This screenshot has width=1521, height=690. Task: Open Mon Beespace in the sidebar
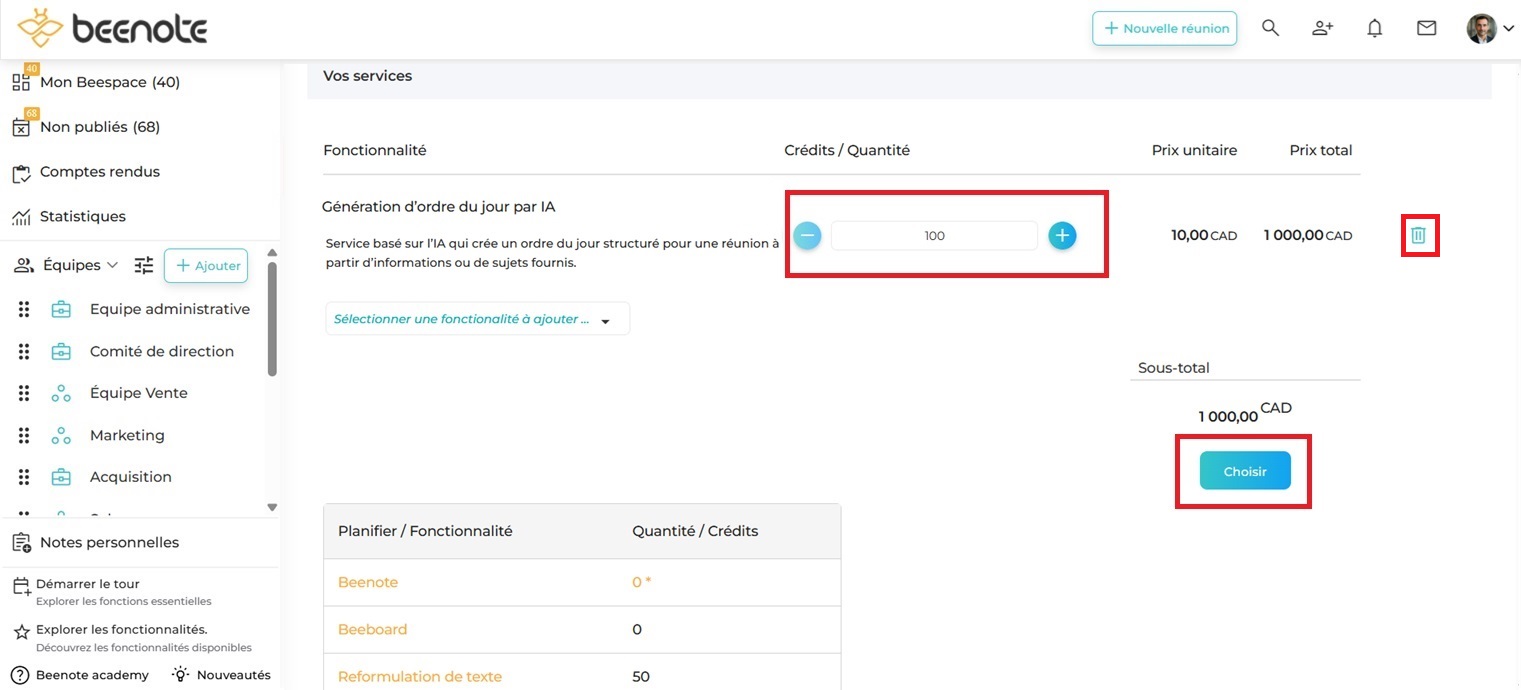[109, 82]
